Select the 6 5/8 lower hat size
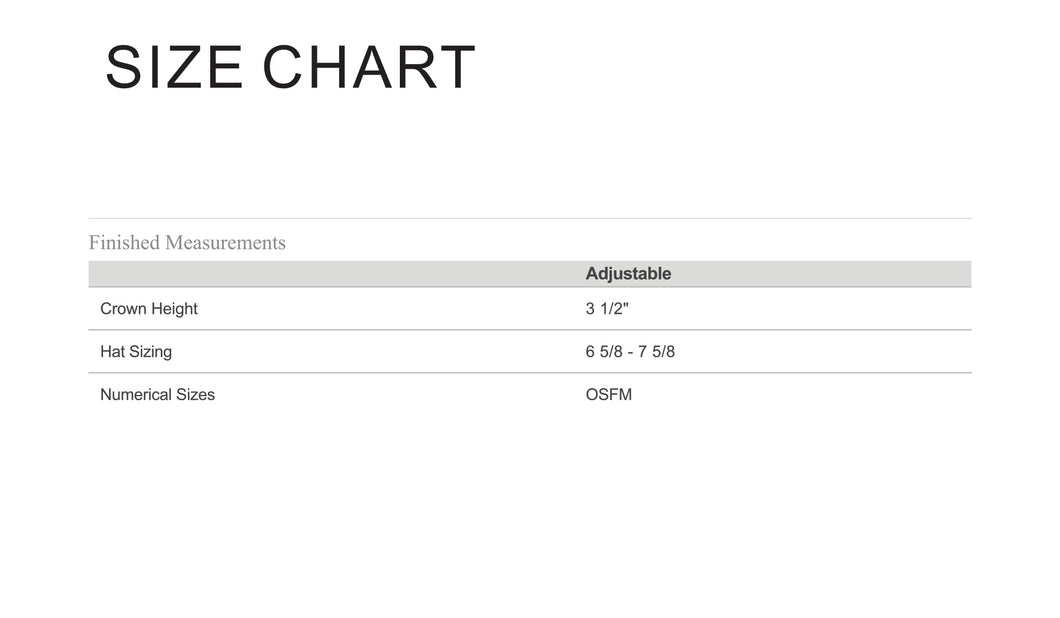1060x618 pixels. [x=602, y=352]
